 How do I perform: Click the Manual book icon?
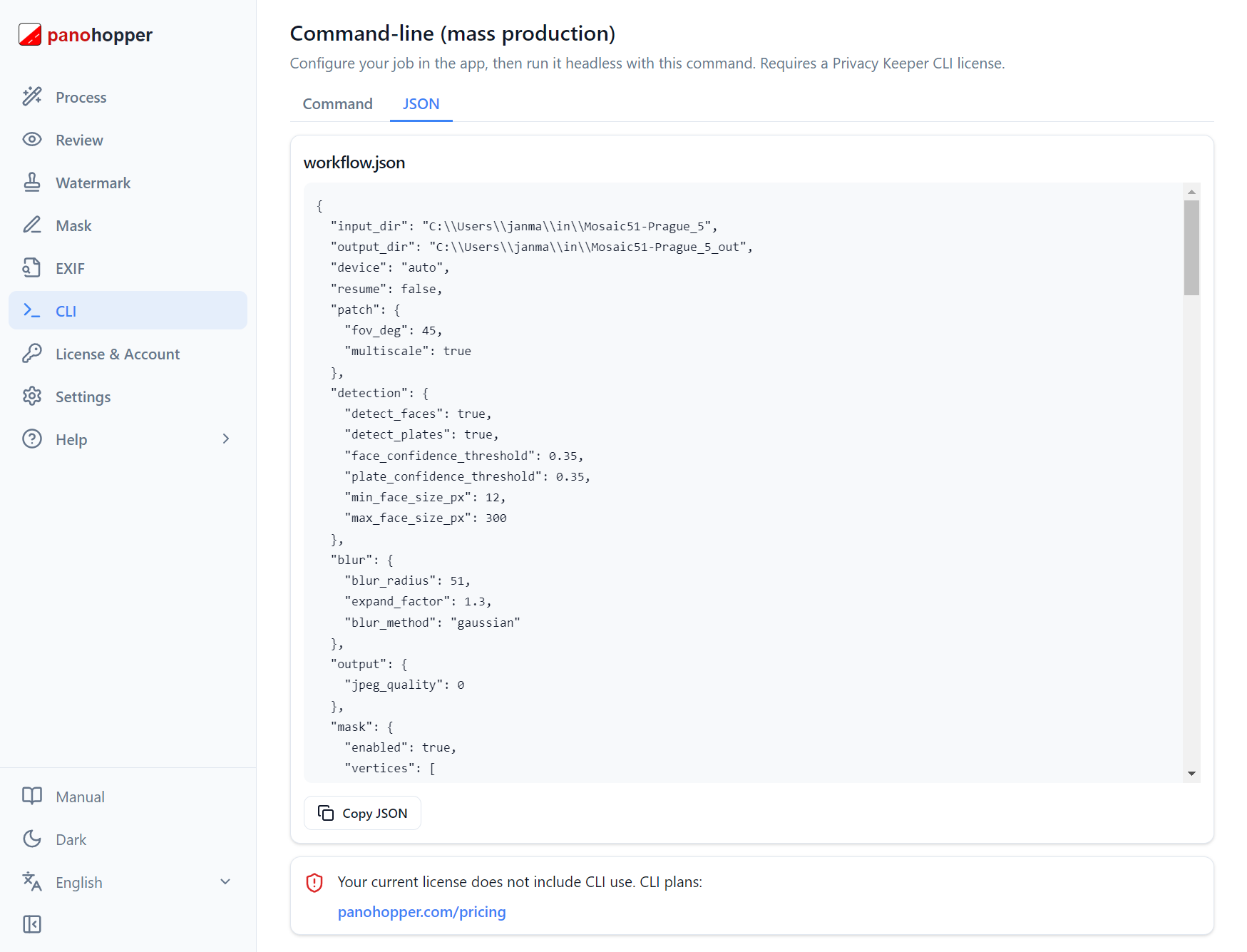[32, 796]
